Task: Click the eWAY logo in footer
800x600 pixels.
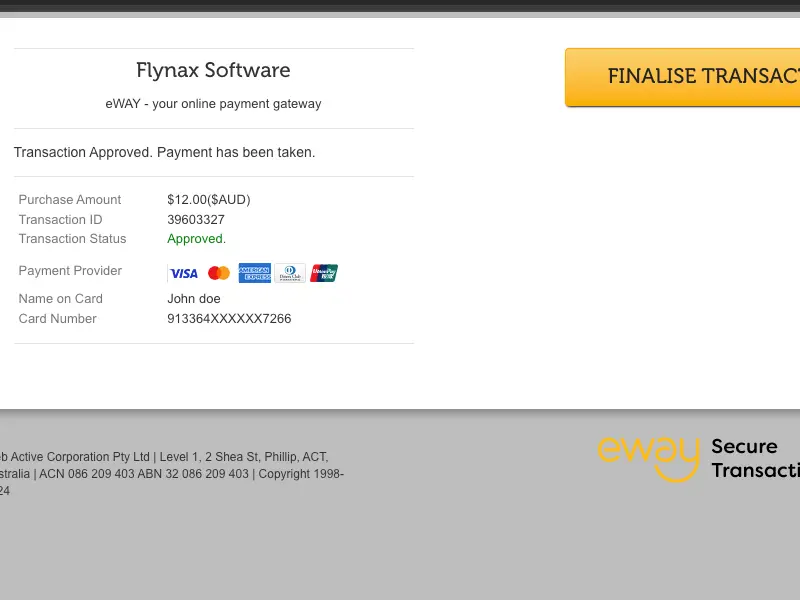Action: 649,459
